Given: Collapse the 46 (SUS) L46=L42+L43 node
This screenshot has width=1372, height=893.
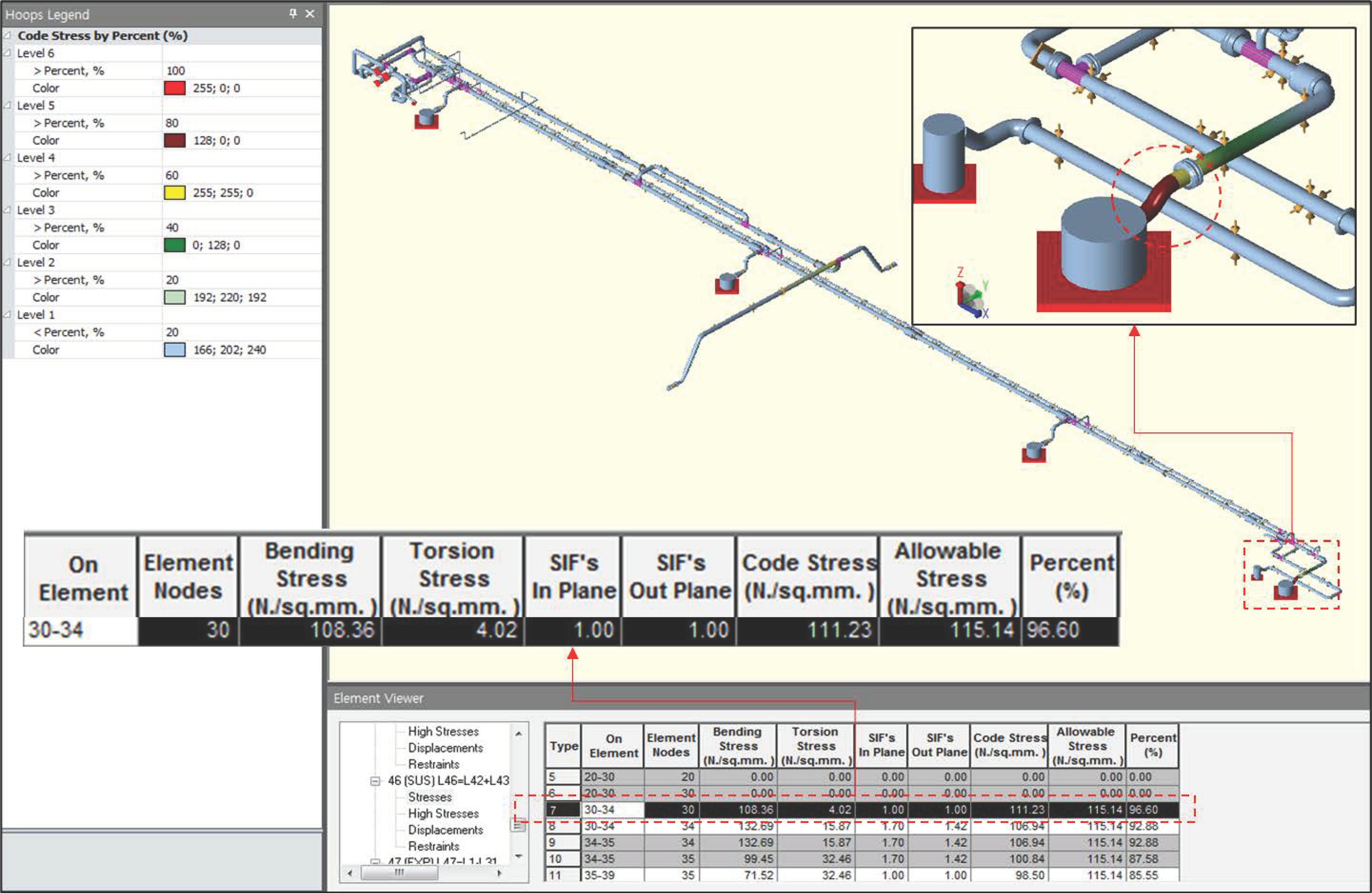Looking at the screenshot, I should click(x=375, y=781).
